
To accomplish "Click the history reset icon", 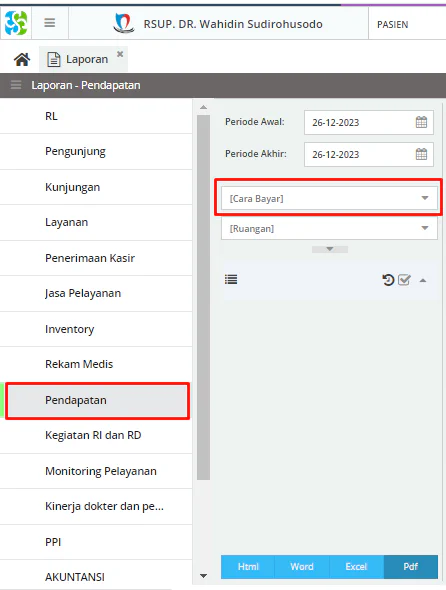I will coord(388,280).
